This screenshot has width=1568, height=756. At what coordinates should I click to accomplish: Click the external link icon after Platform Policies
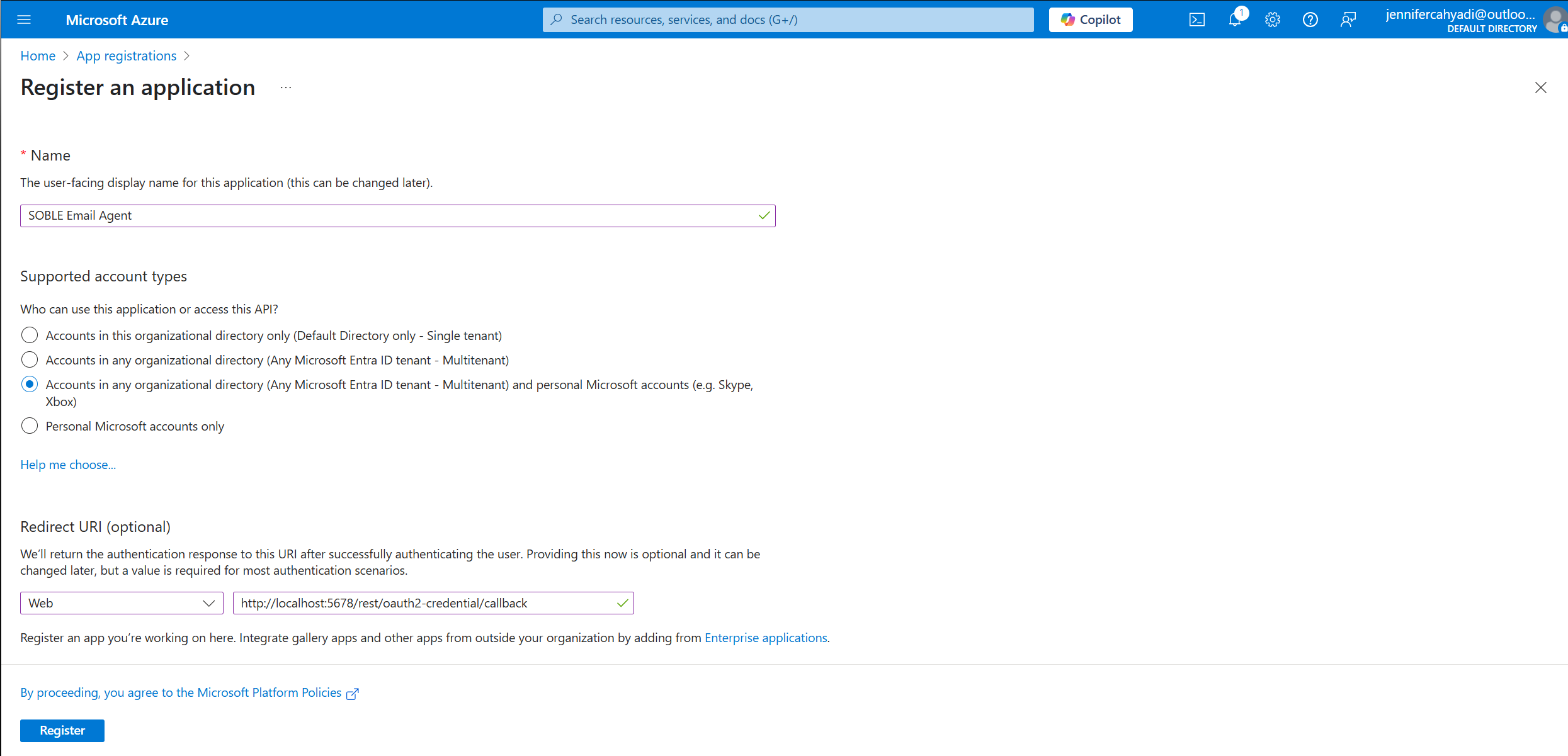353,694
